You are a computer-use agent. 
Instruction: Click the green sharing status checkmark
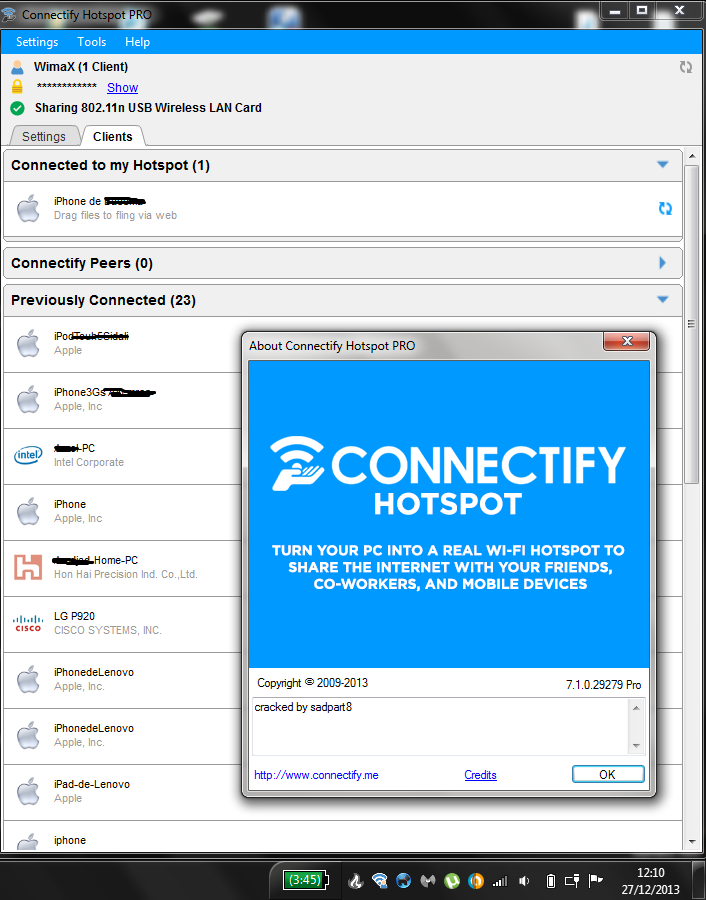pos(17,108)
